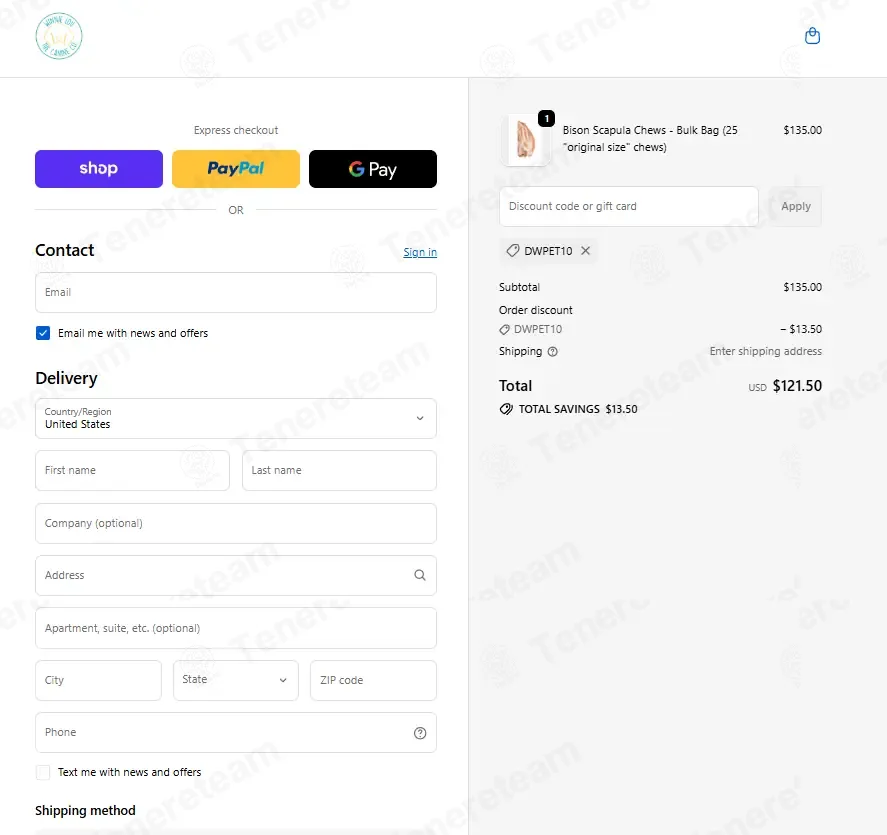The image size is (887, 835).
Task: Click the store logo in header
Action: 59,36
